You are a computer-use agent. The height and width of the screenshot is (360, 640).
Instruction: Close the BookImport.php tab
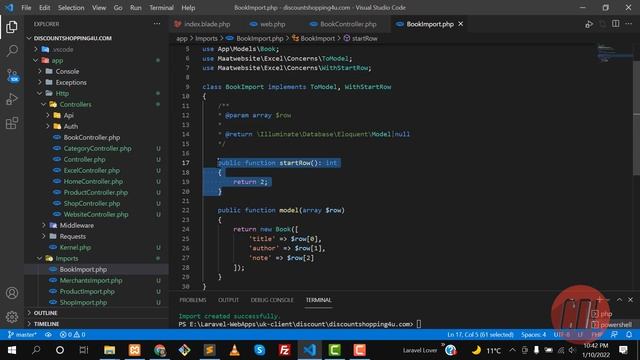(x=460, y=24)
